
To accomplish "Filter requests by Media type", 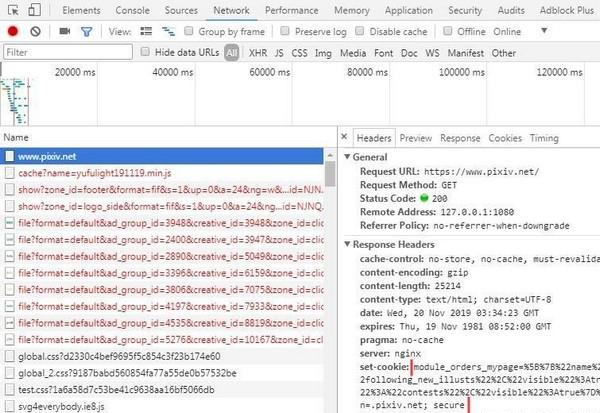I will pyautogui.click(x=353, y=53).
